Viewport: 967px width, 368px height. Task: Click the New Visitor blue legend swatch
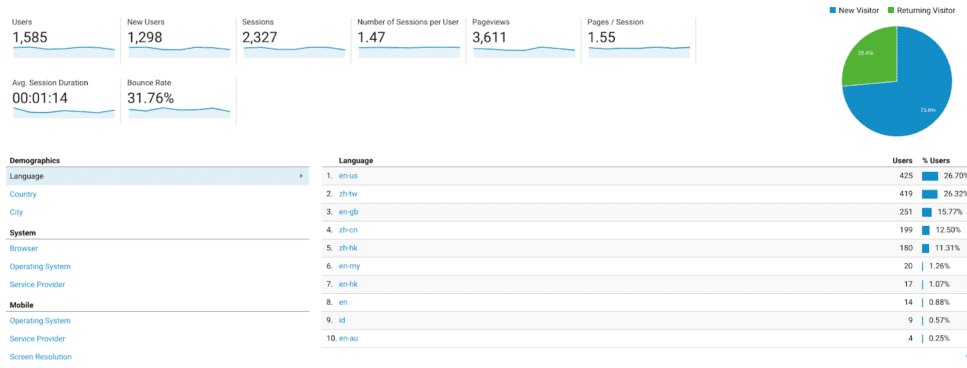[833, 10]
